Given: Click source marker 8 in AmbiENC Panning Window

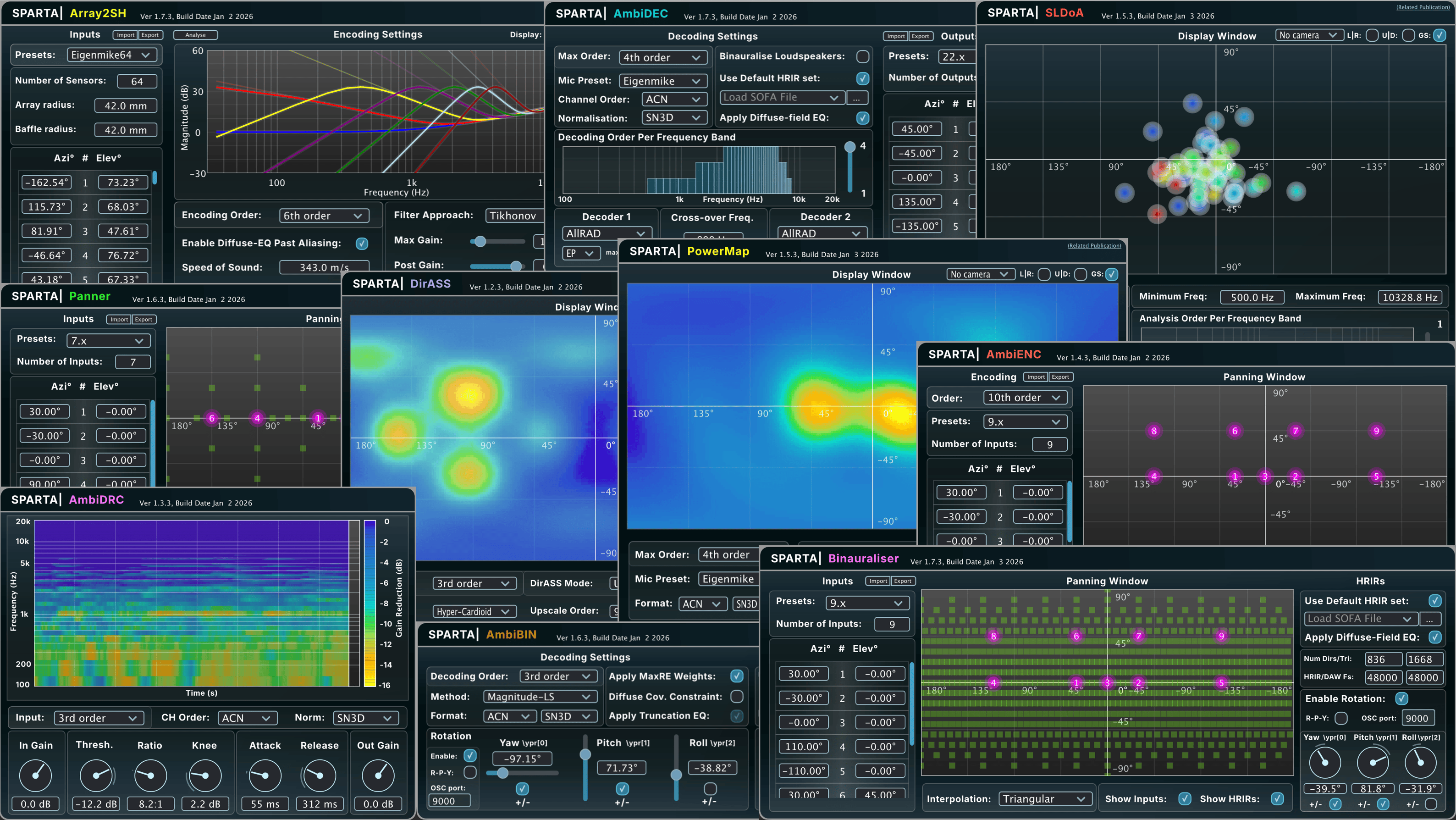Looking at the screenshot, I should click(x=1153, y=431).
